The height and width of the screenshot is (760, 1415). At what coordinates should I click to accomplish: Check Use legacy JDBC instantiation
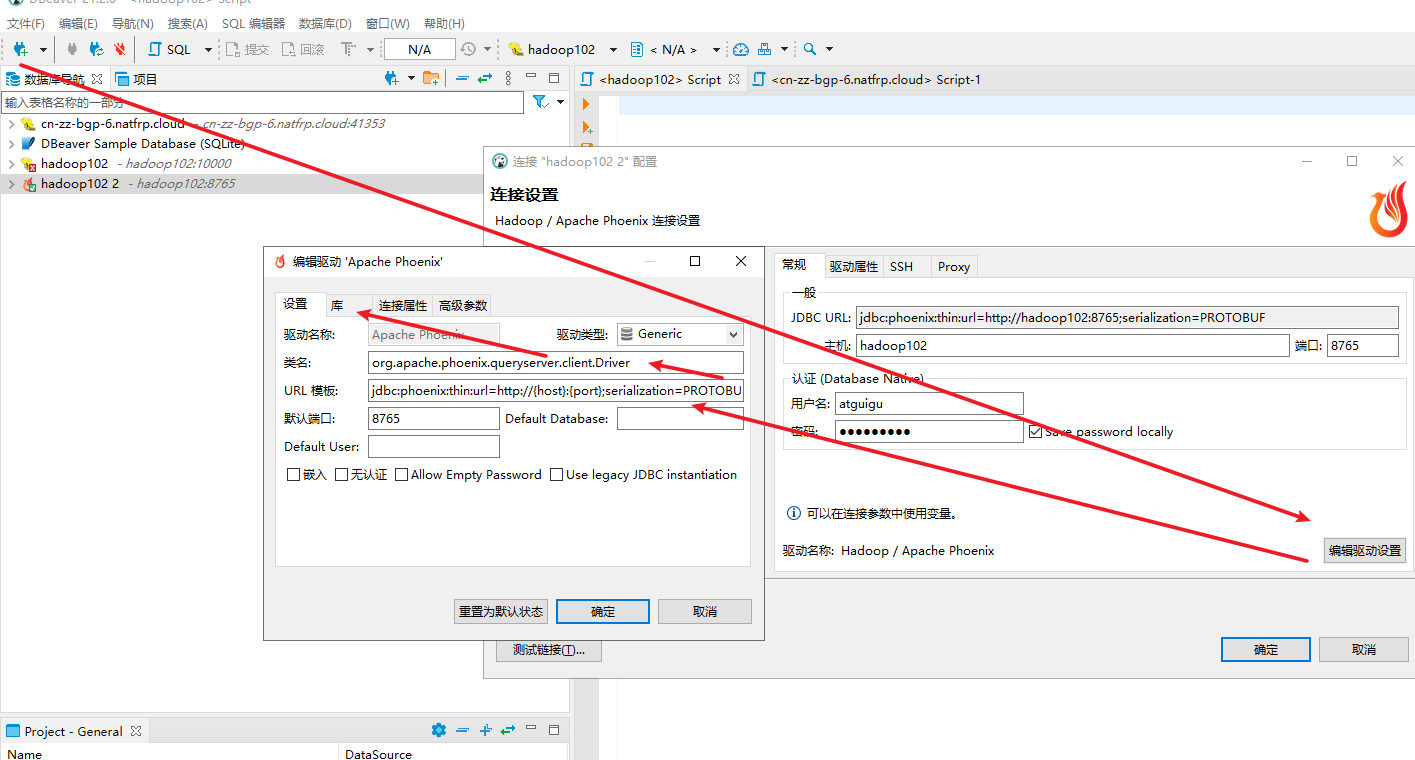[557, 475]
